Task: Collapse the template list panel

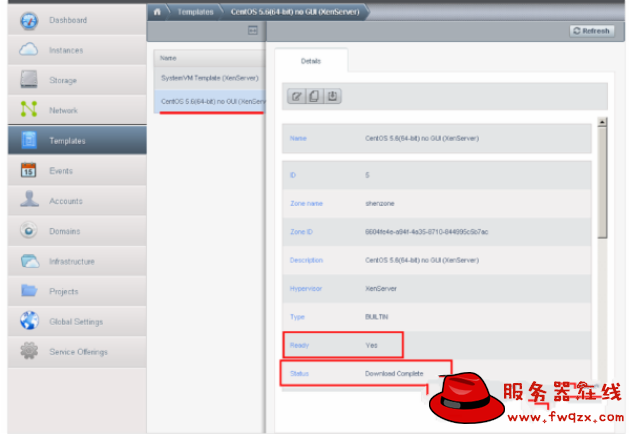Action: tap(253, 30)
